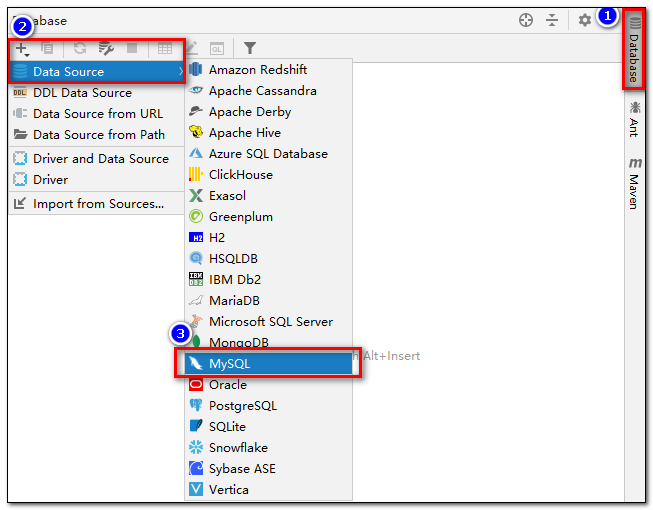Viewport: 653px width, 510px height.
Task: Select IBM Db2 data source
Action: tap(269, 279)
